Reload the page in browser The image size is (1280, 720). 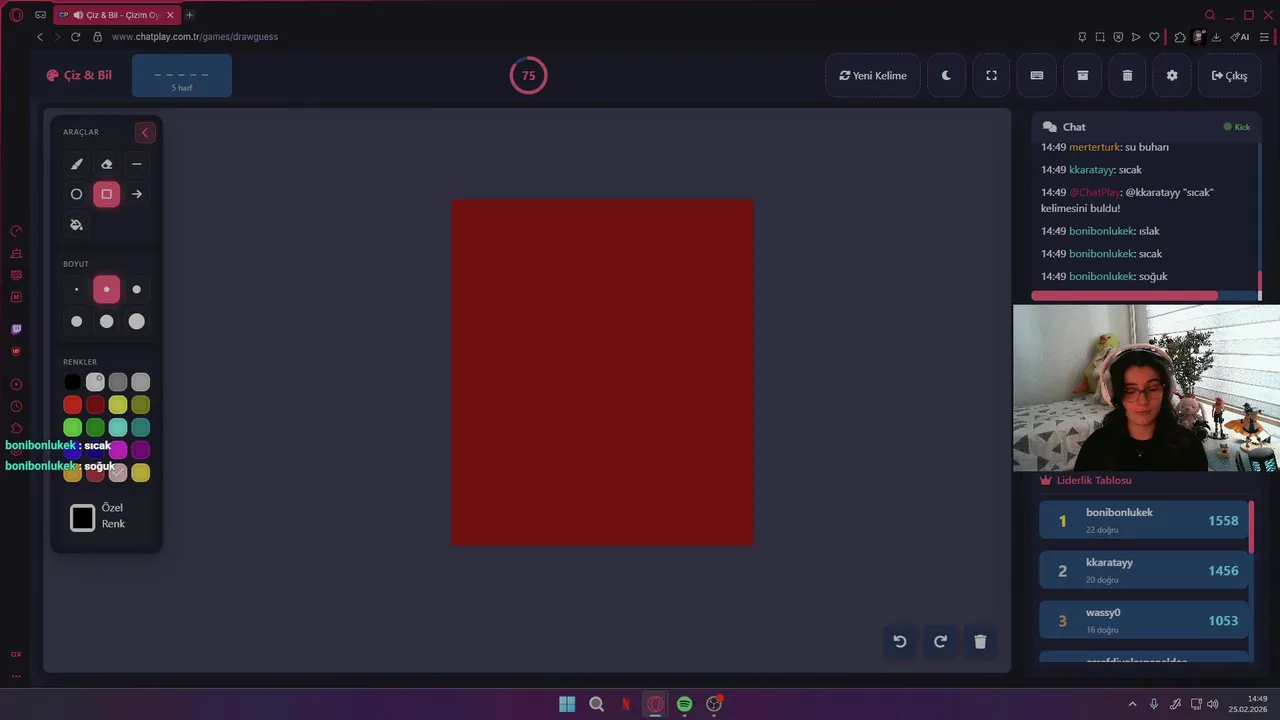pos(75,37)
